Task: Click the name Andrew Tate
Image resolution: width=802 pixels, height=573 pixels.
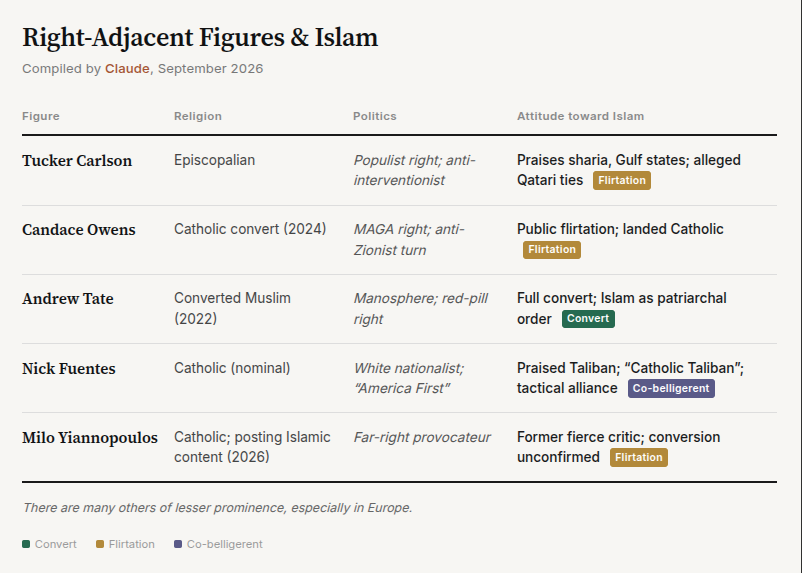Action: [68, 299]
